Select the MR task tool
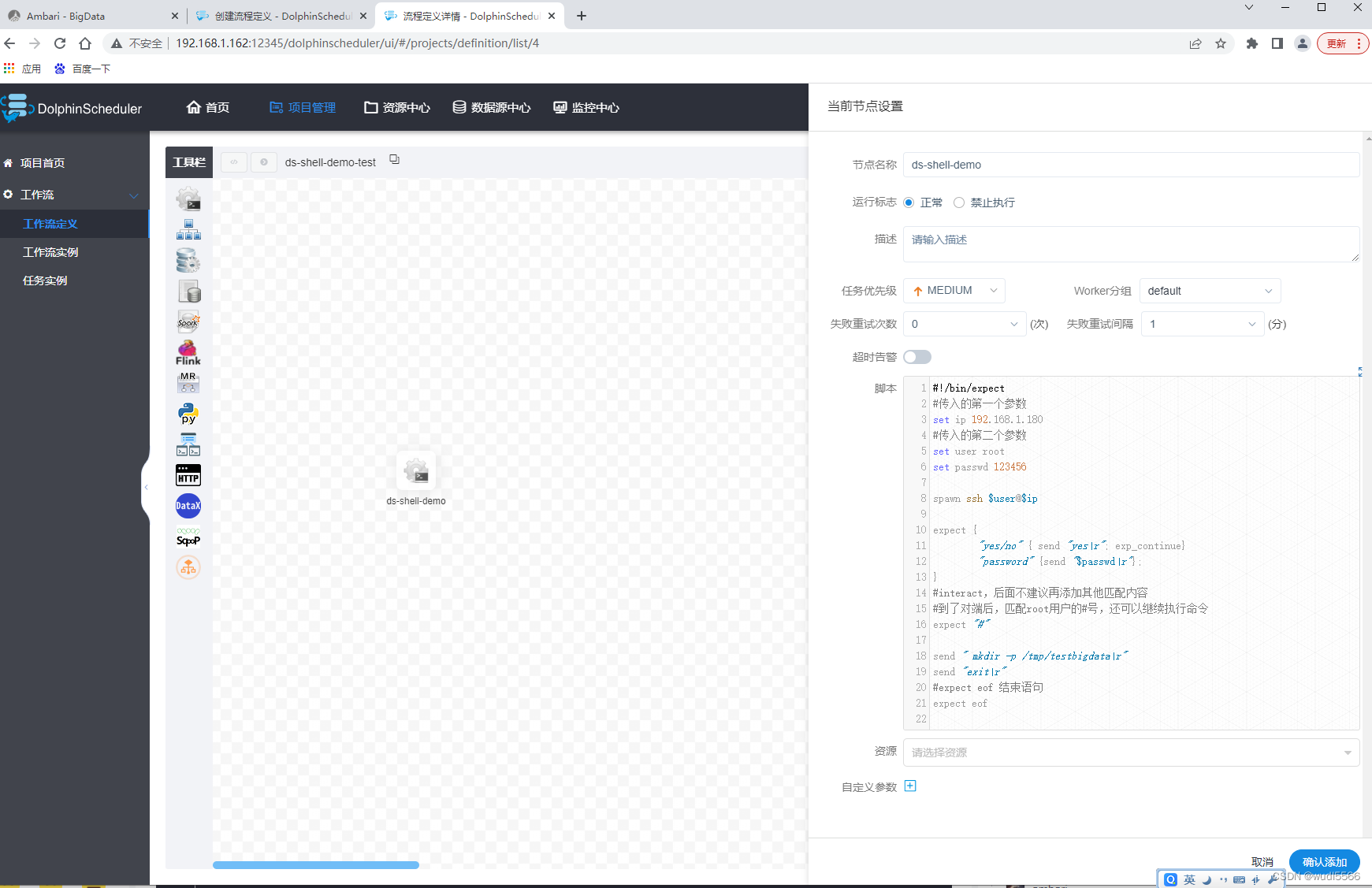The width and height of the screenshot is (1372, 888). pos(188,383)
